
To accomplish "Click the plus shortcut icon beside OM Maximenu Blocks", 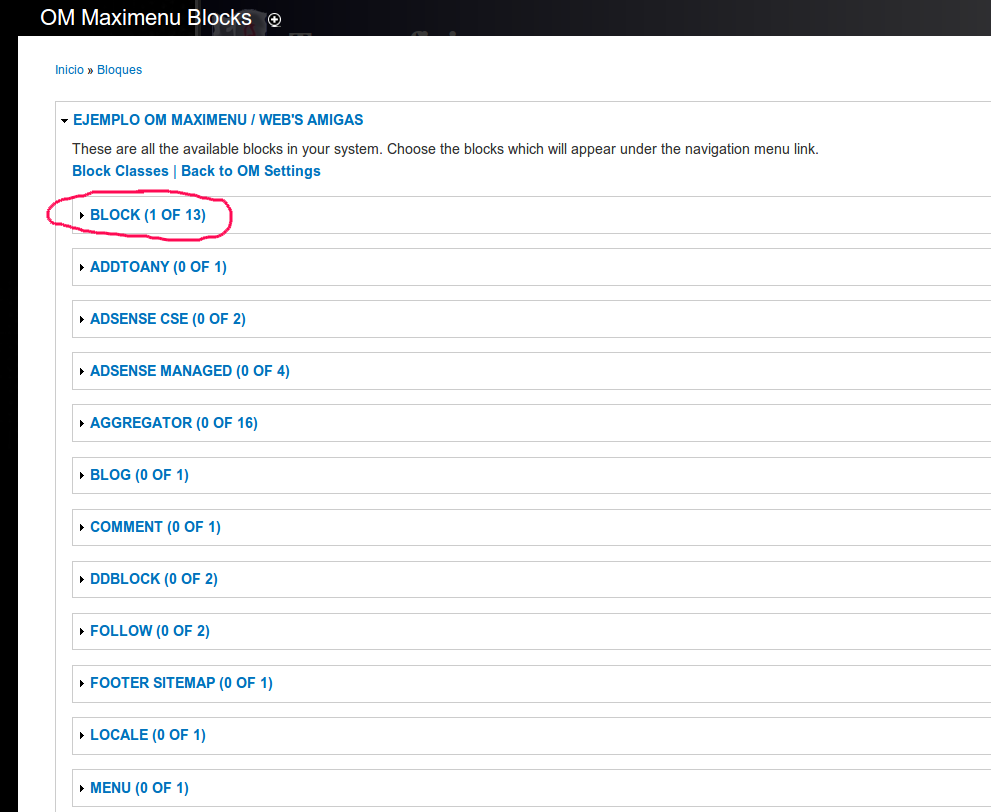I will 274,20.
